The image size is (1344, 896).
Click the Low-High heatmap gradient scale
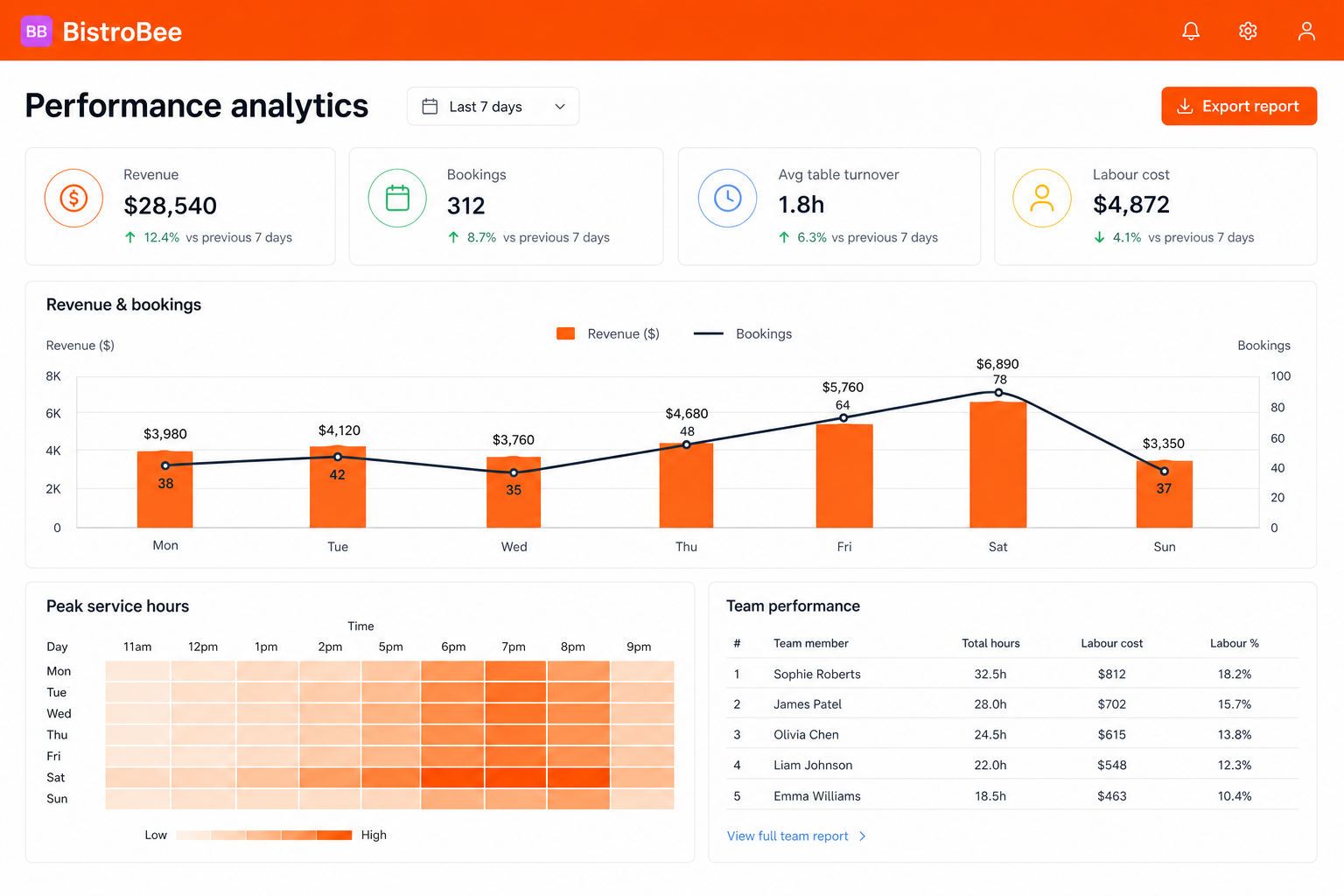point(263,835)
